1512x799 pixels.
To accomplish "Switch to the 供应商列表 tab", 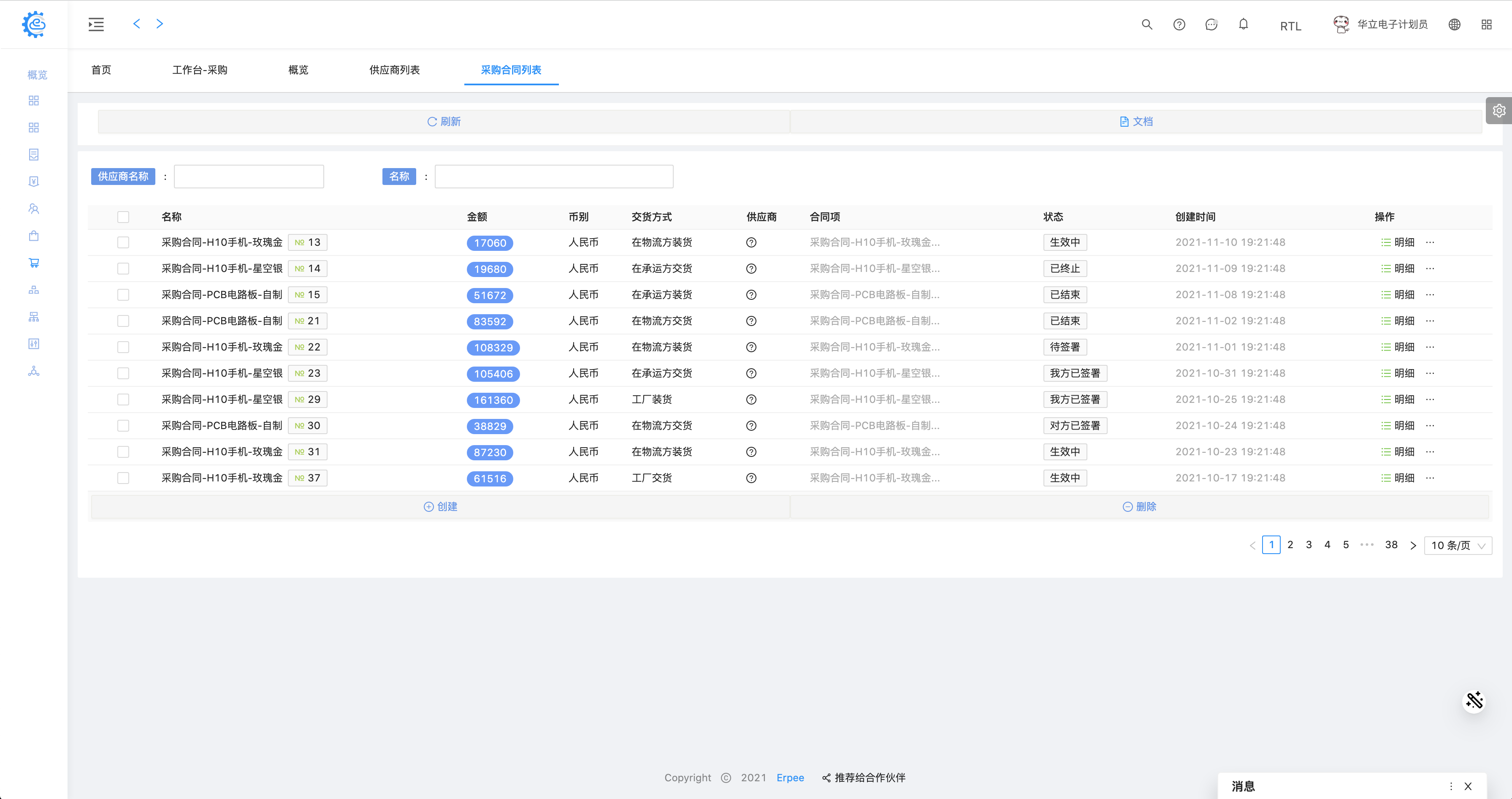I will tap(394, 70).
